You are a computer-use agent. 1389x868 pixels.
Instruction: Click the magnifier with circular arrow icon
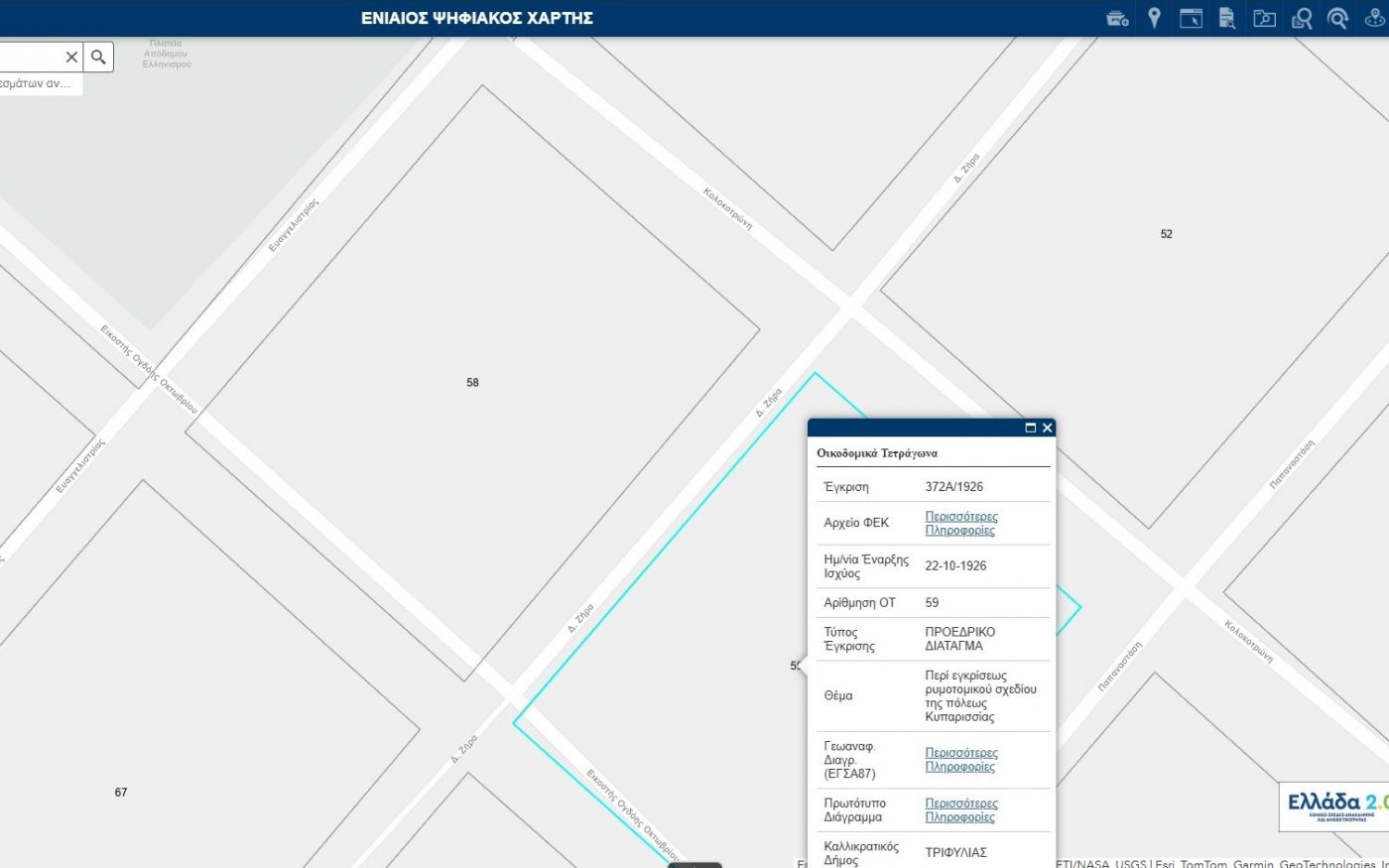1338,18
